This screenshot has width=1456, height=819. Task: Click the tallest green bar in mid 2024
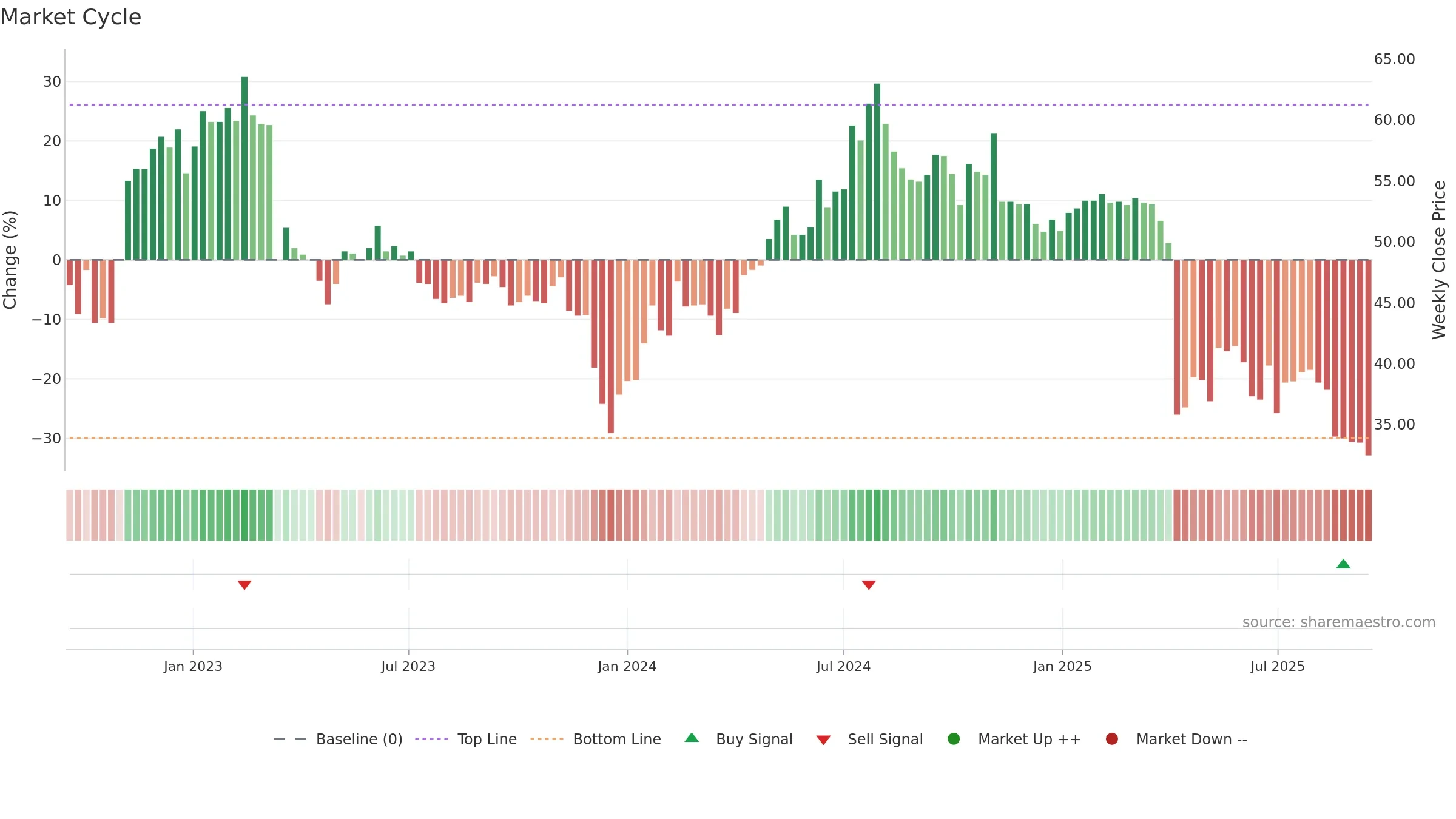877,172
